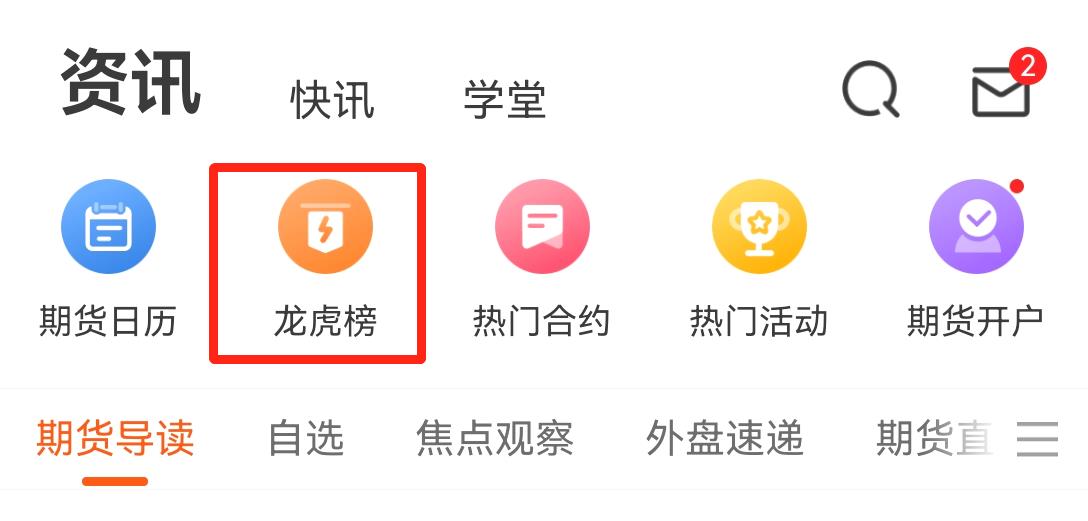Tap the 龙虎榜 text label
Screen dimensions: 1088x521
tap(325, 322)
